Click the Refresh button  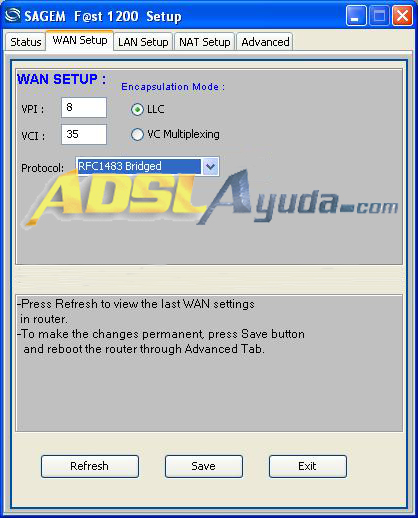point(90,466)
